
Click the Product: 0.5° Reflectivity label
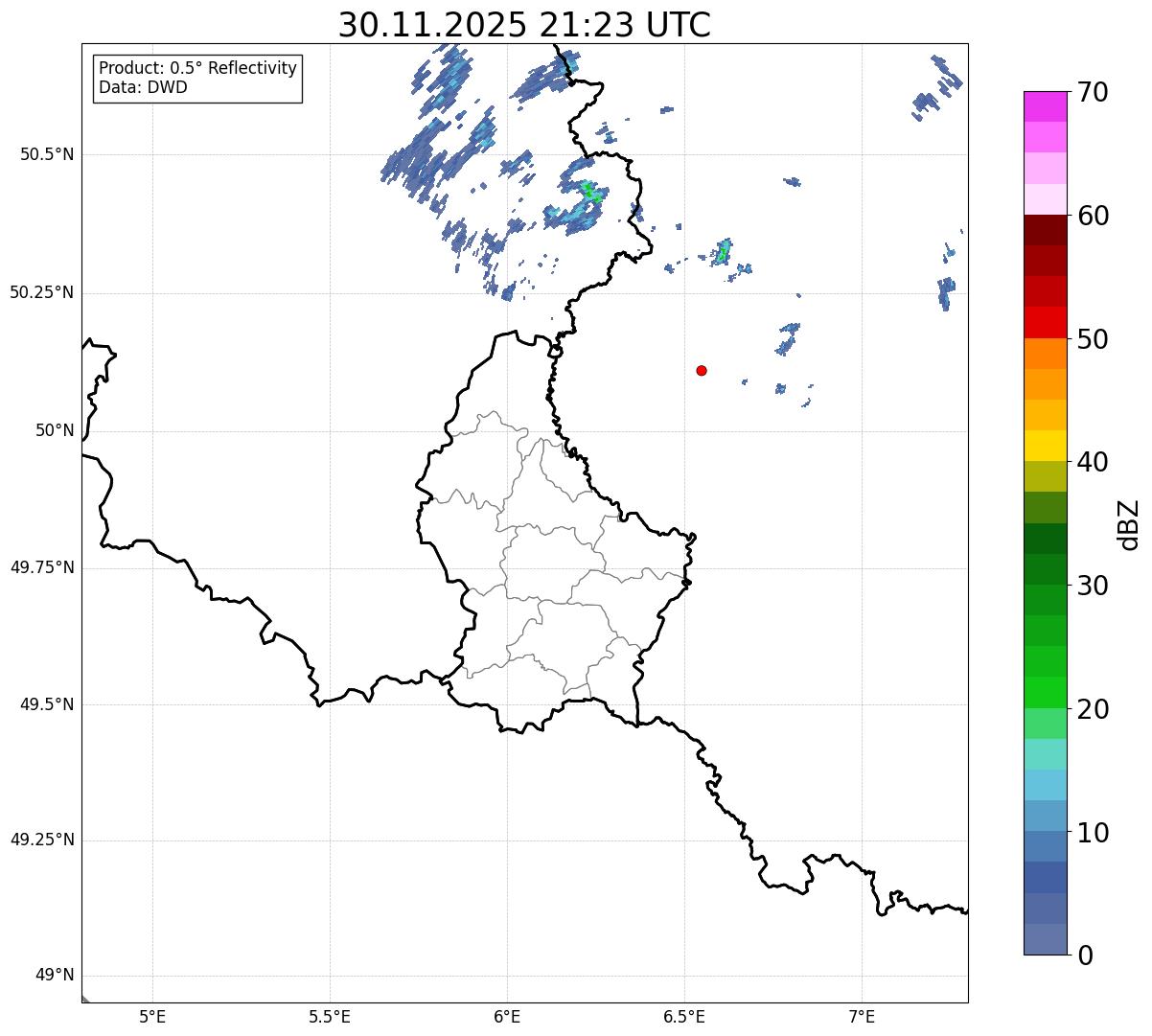pos(197,68)
